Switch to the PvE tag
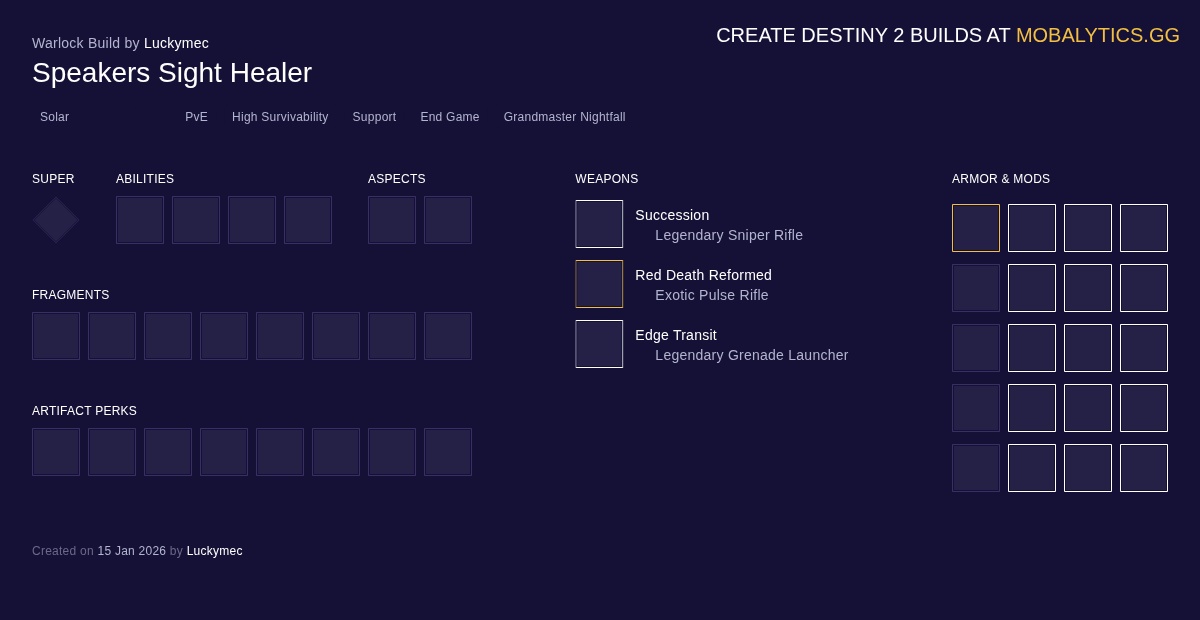1200x620 pixels. point(196,117)
